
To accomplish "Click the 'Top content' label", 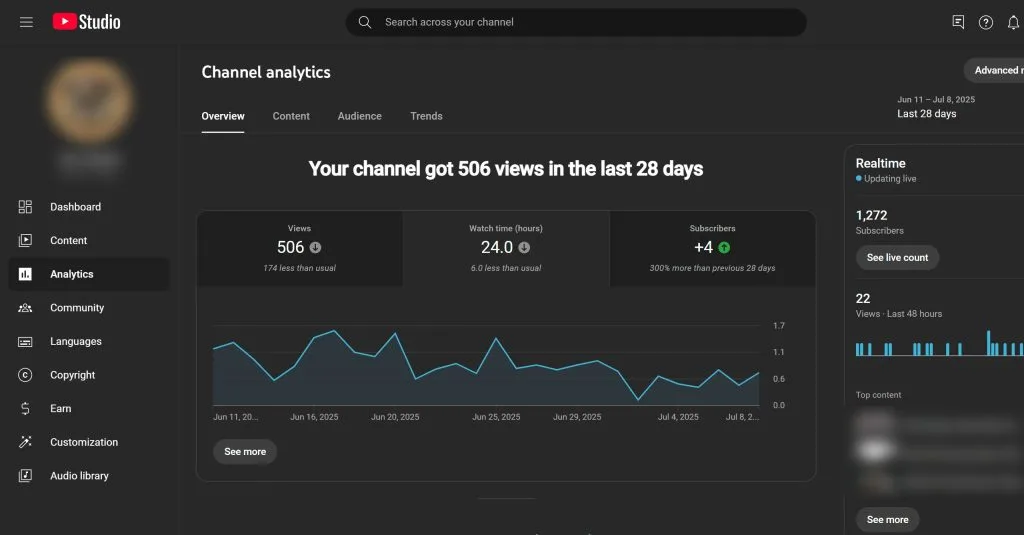I will (x=878, y=395).
